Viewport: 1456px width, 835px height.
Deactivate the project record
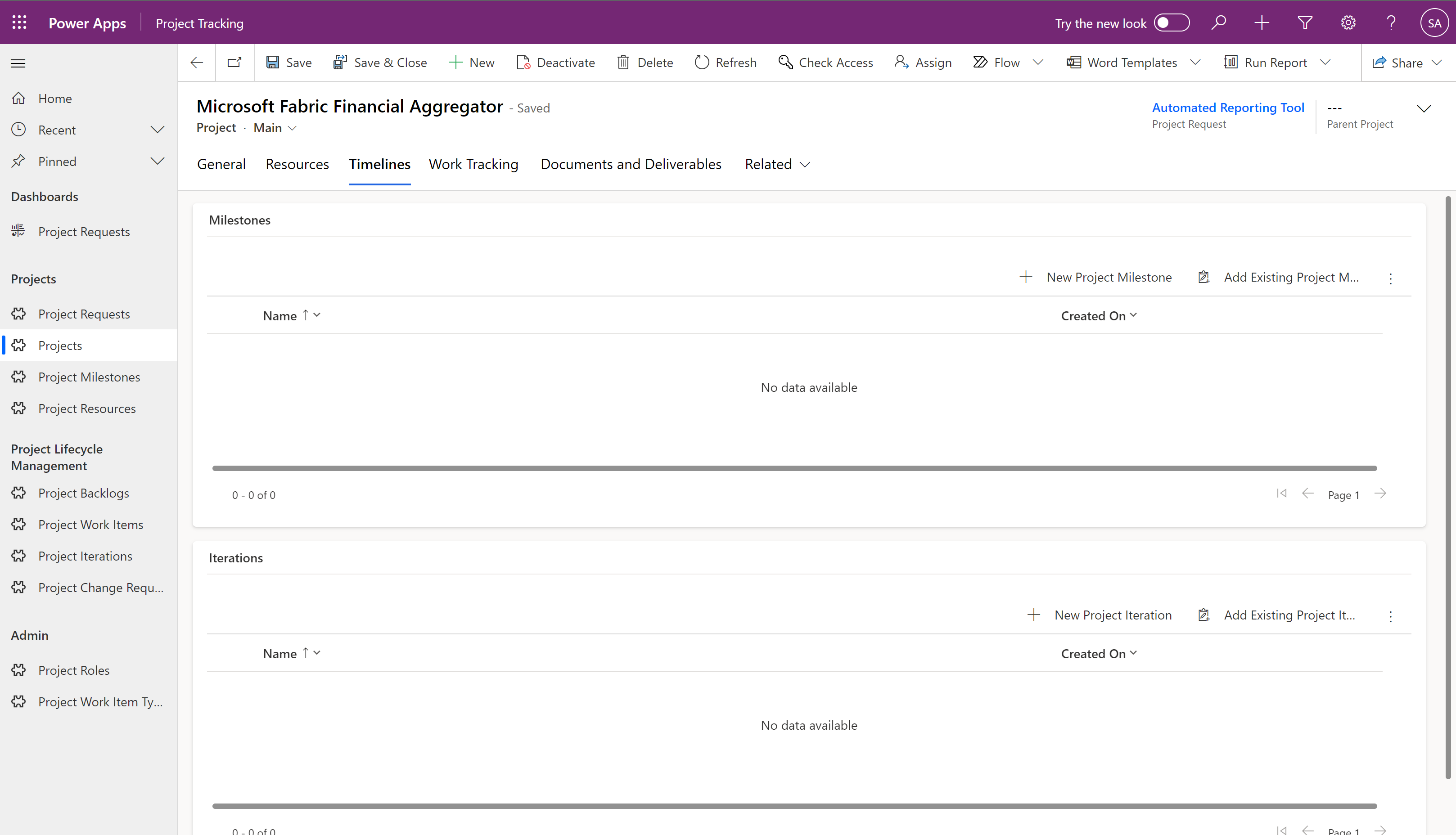point(556,63)
